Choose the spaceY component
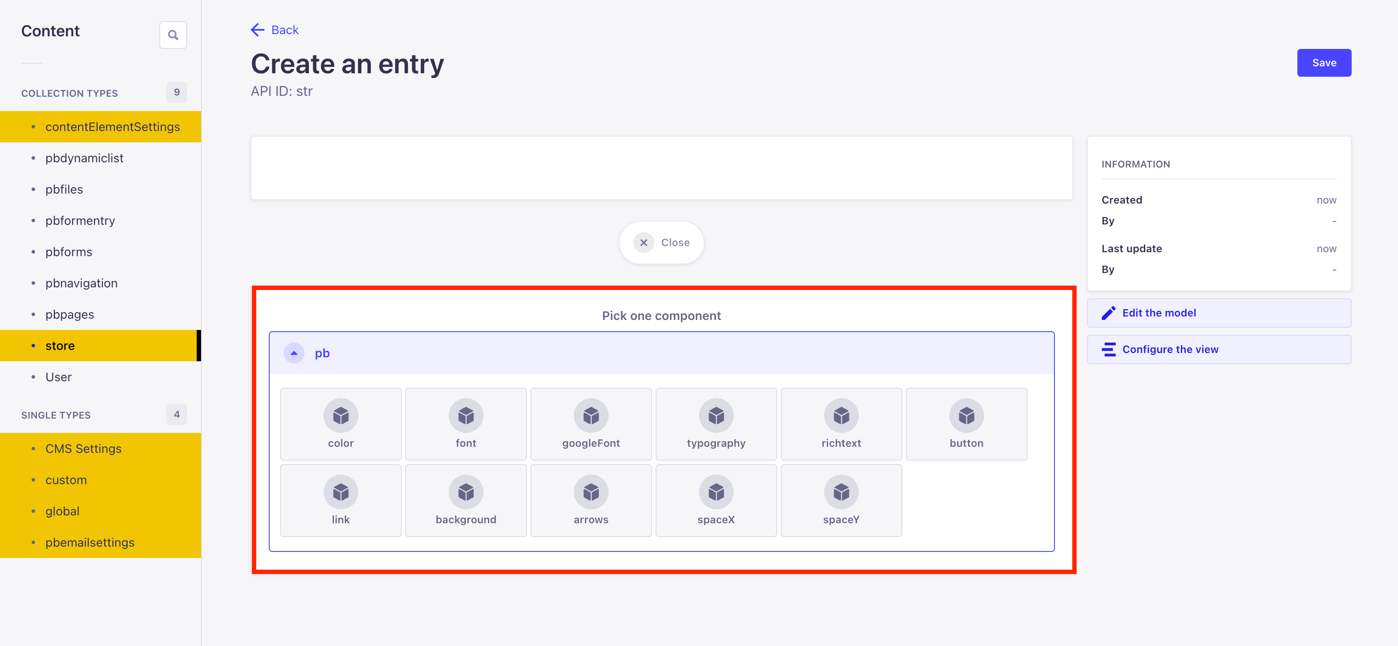 pos(841,500)
